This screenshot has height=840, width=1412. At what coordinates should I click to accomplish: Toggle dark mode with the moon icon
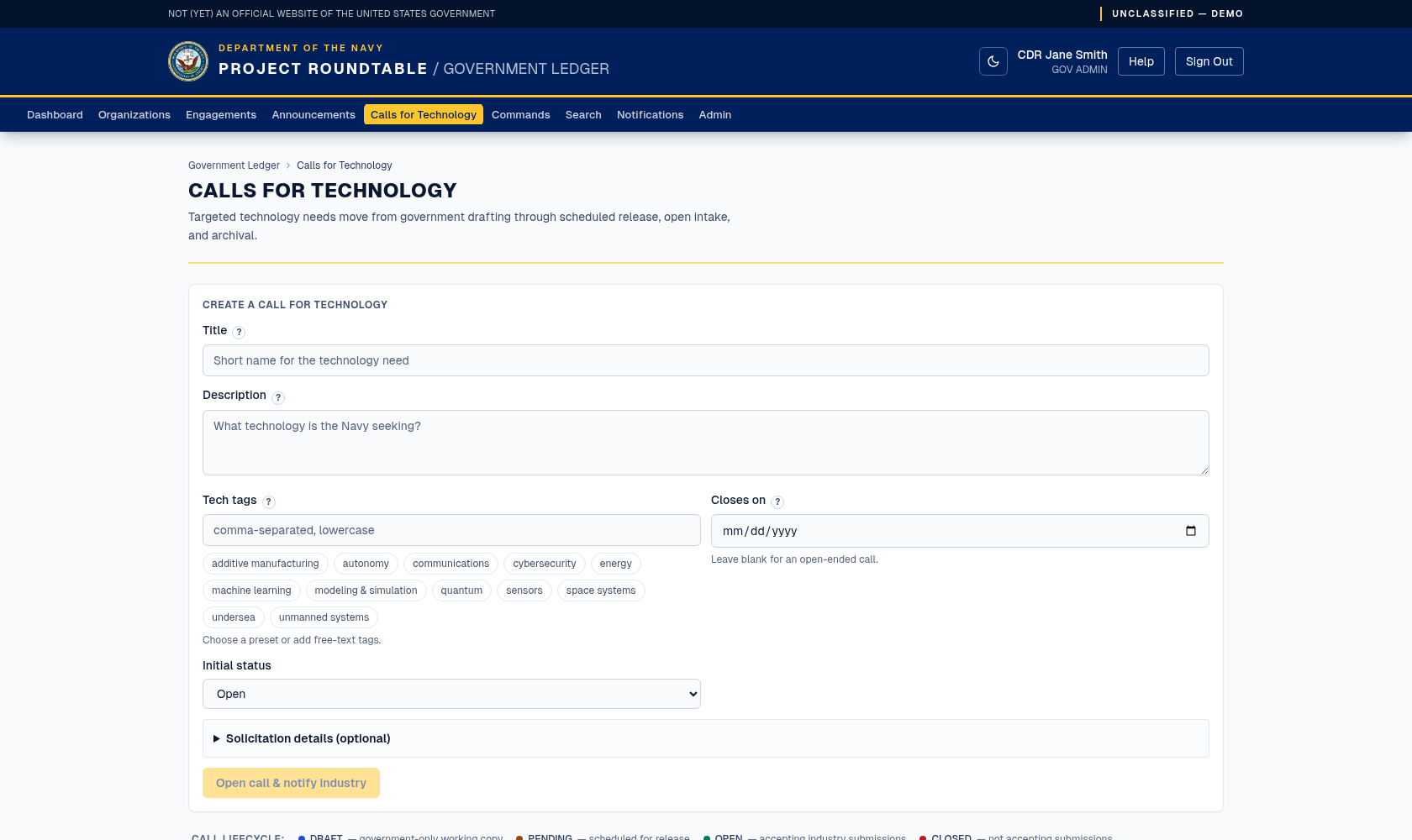point(993,61)
